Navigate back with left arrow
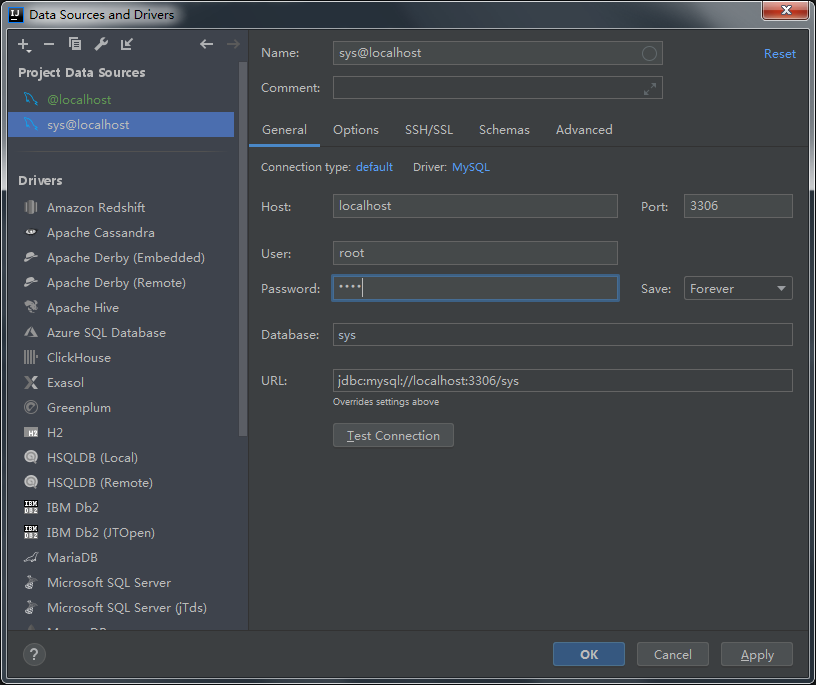The height and width of the screenshot is (685, 816). point(207,44)
